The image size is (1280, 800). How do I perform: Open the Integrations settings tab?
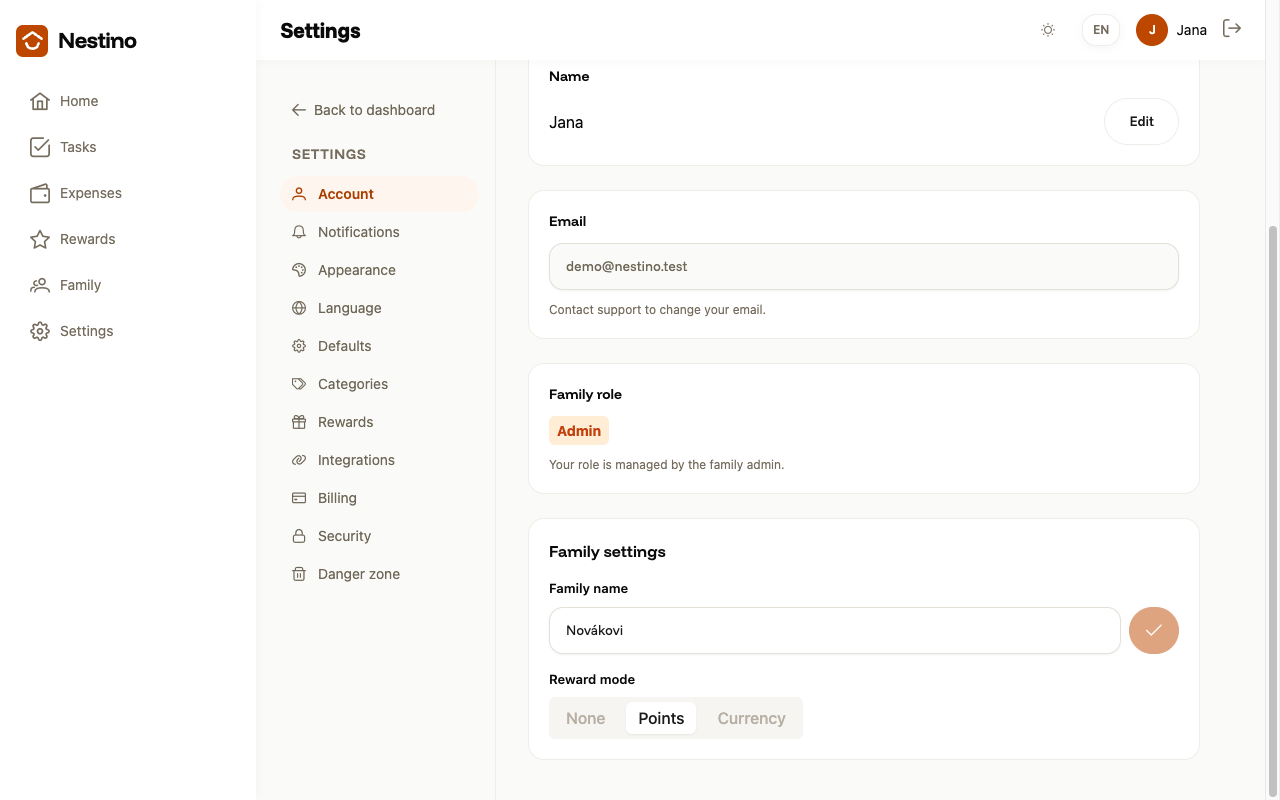click(x=379, y=460)
